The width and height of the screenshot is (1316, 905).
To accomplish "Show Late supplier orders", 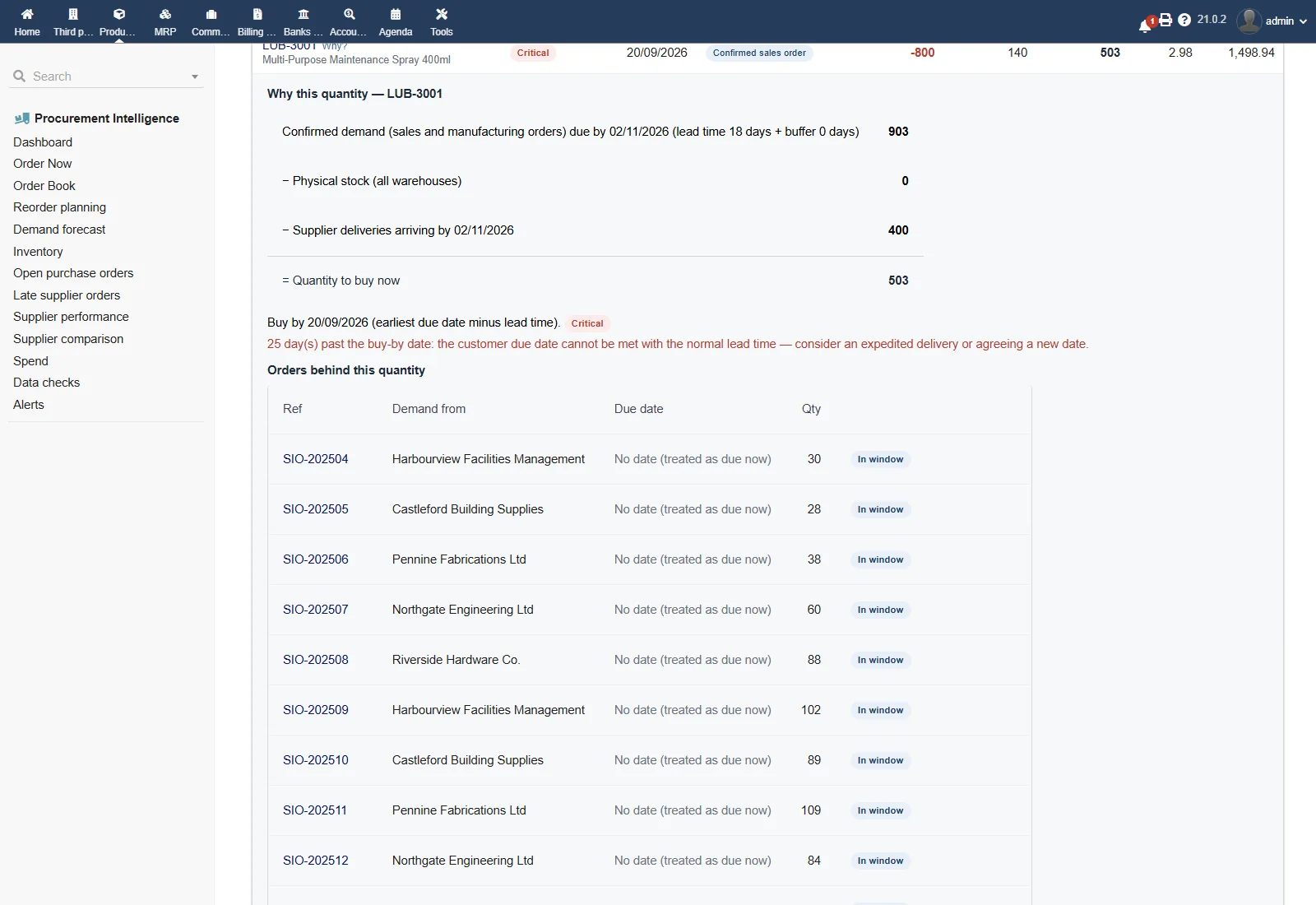I will [67, 295].
